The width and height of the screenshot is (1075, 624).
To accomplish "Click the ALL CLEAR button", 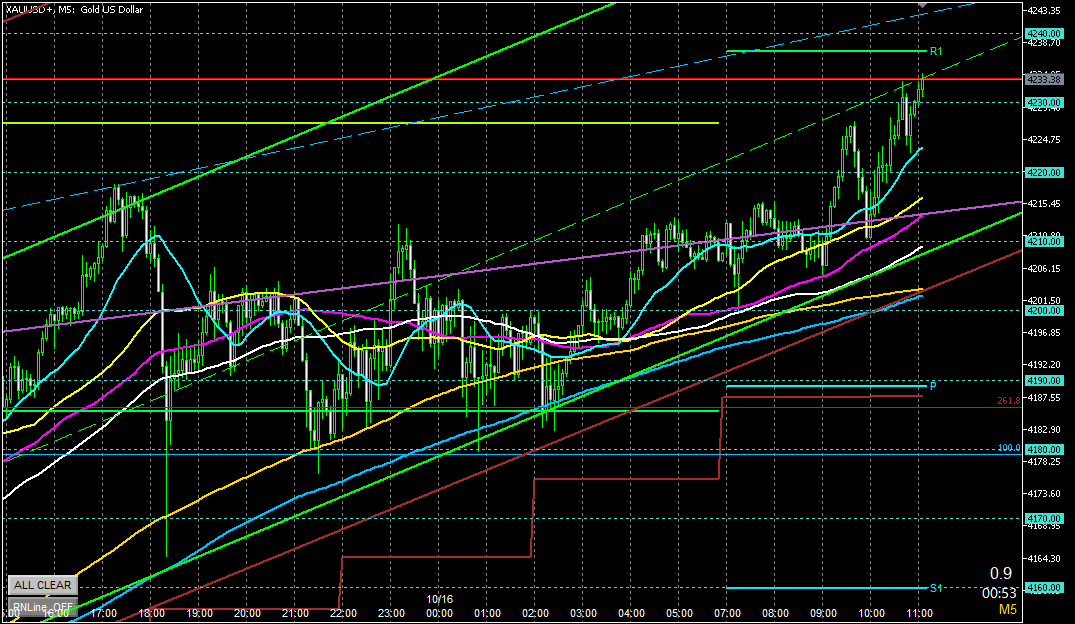I will 42,585.
